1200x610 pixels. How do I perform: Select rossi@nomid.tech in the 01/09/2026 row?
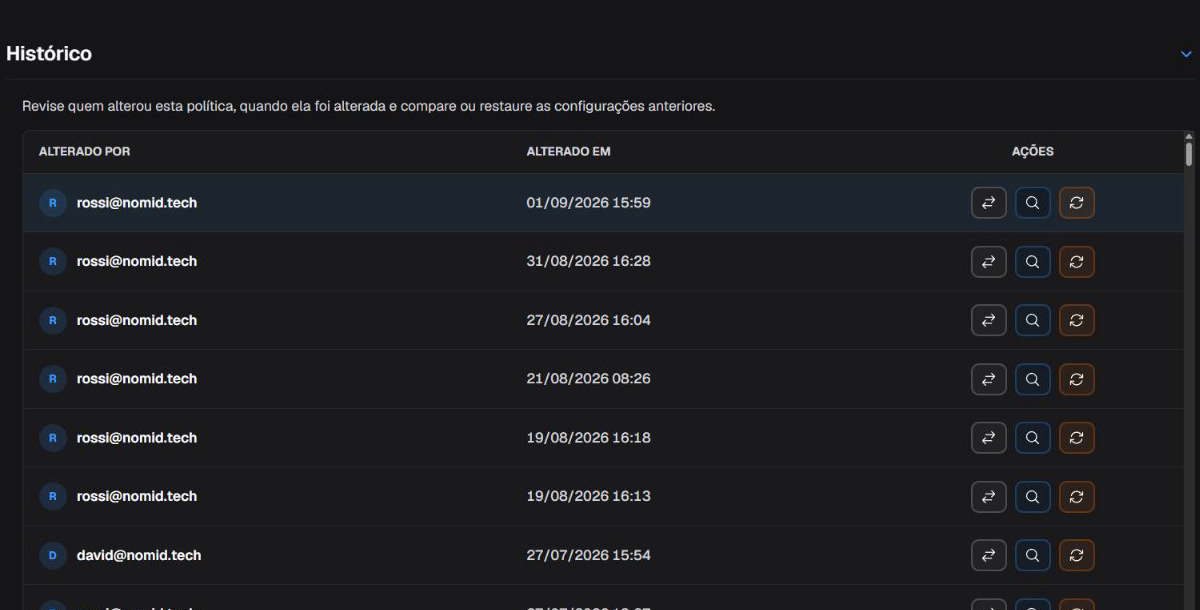pos(137,203)
